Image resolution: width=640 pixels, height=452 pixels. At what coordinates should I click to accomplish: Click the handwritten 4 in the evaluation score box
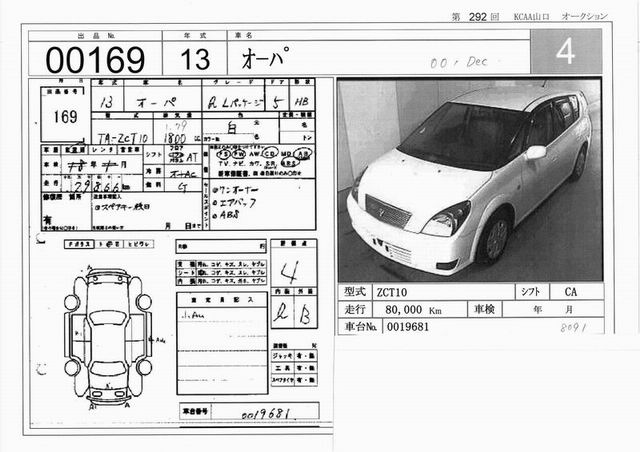click(x=291, y=272)
